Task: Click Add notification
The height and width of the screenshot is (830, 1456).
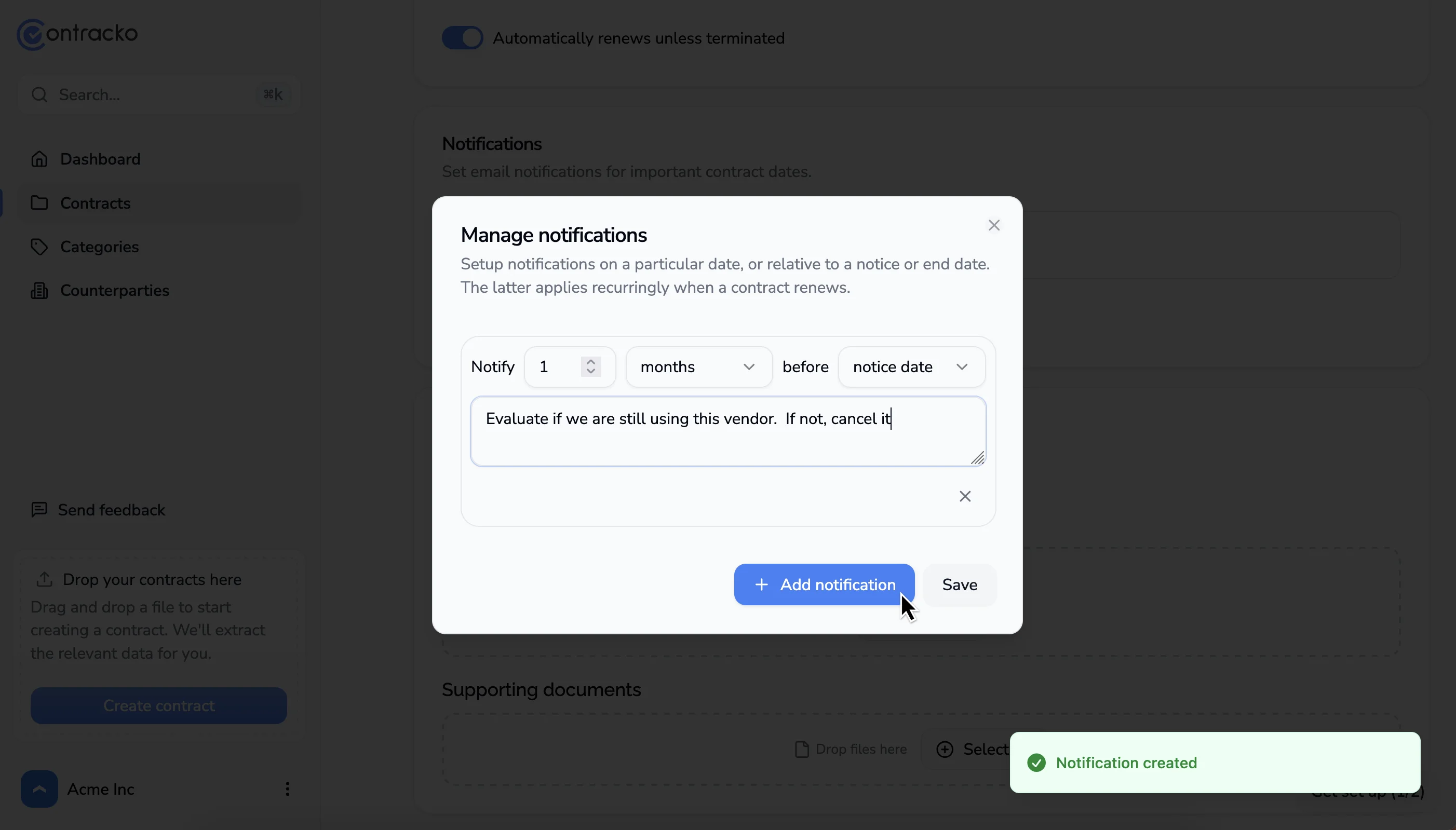Action: pyautogui.click(x=824, y=584)
